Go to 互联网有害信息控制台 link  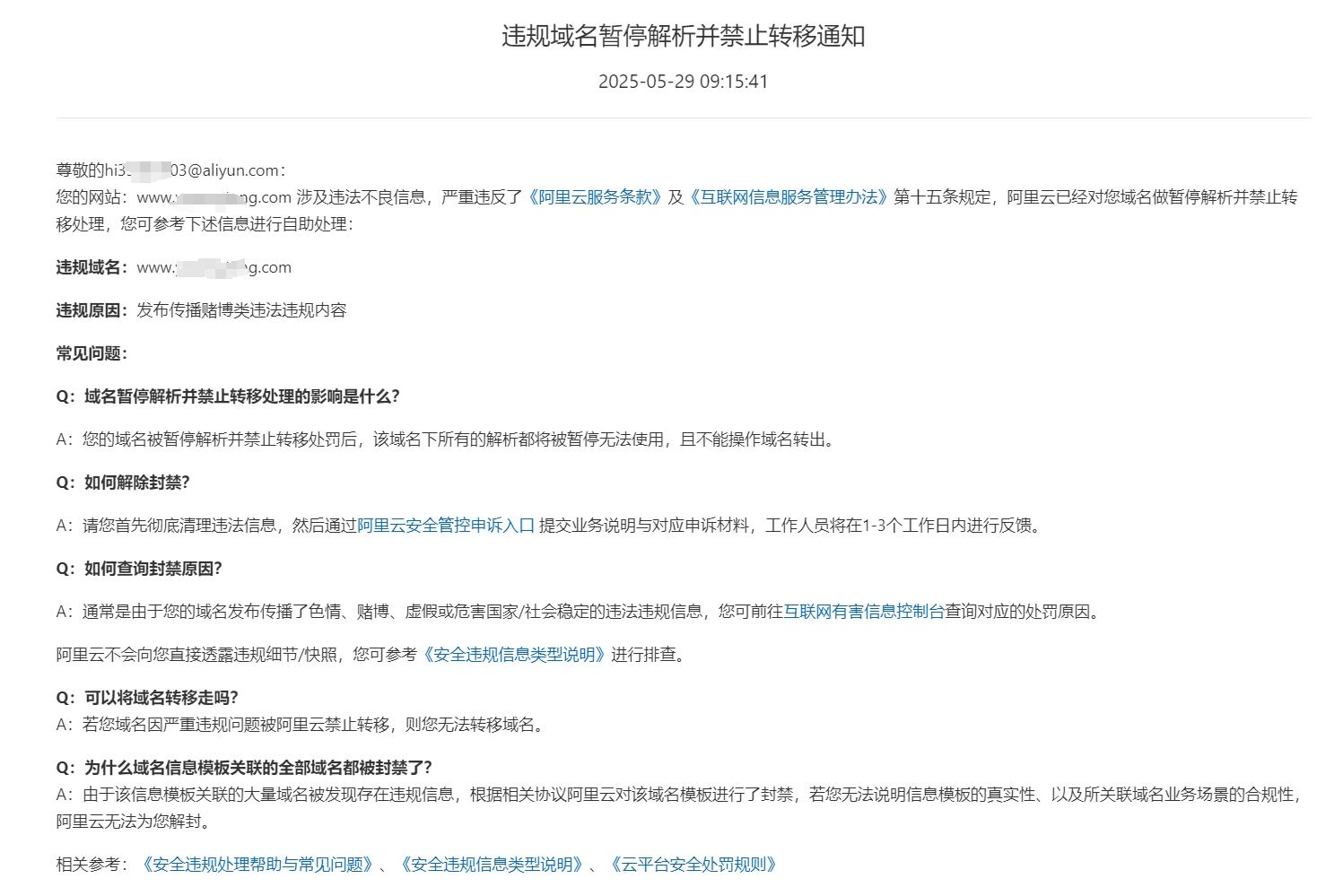864,612
